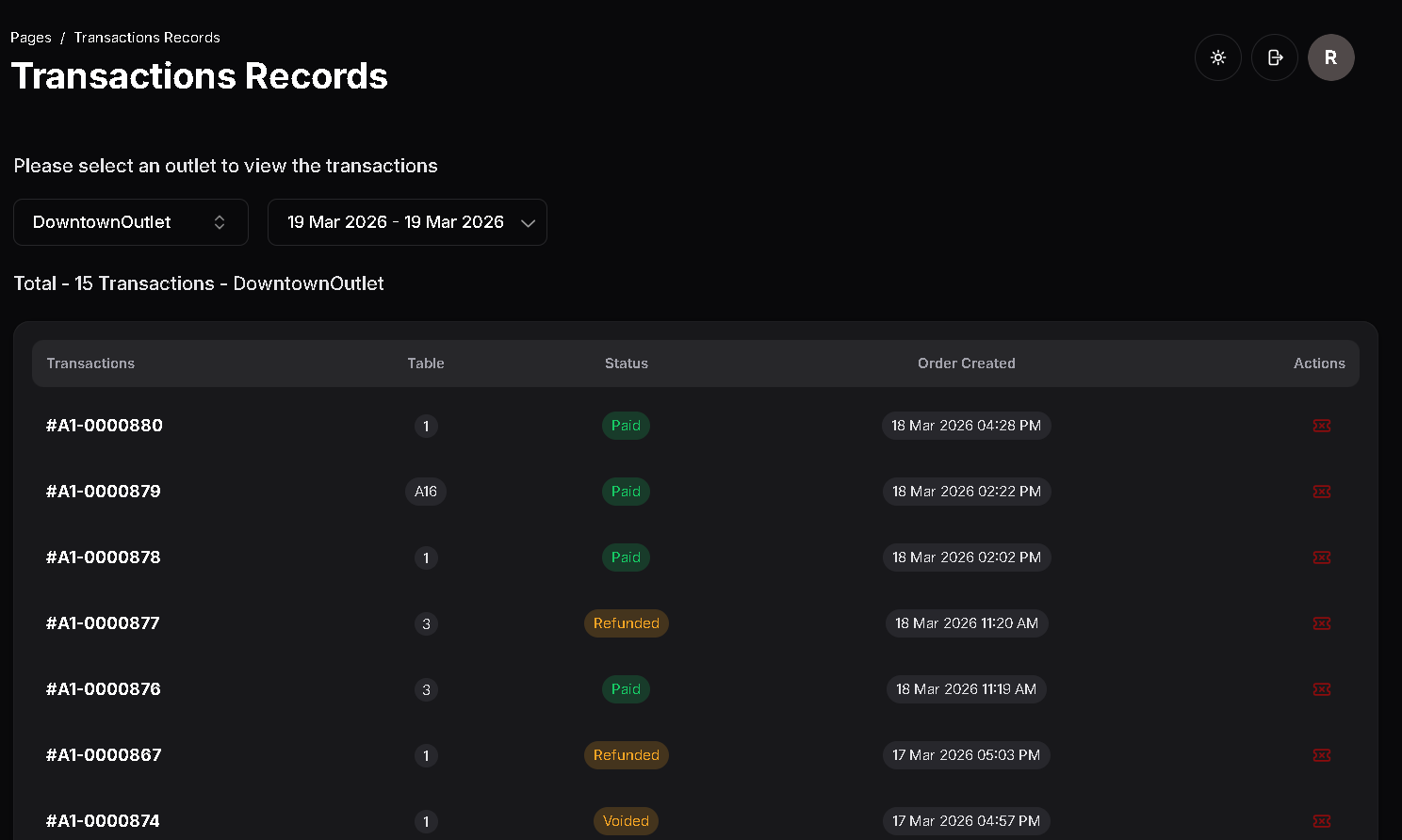Click the Pages breadcrumb link
Screen dimensions: 1402x840
30,38
